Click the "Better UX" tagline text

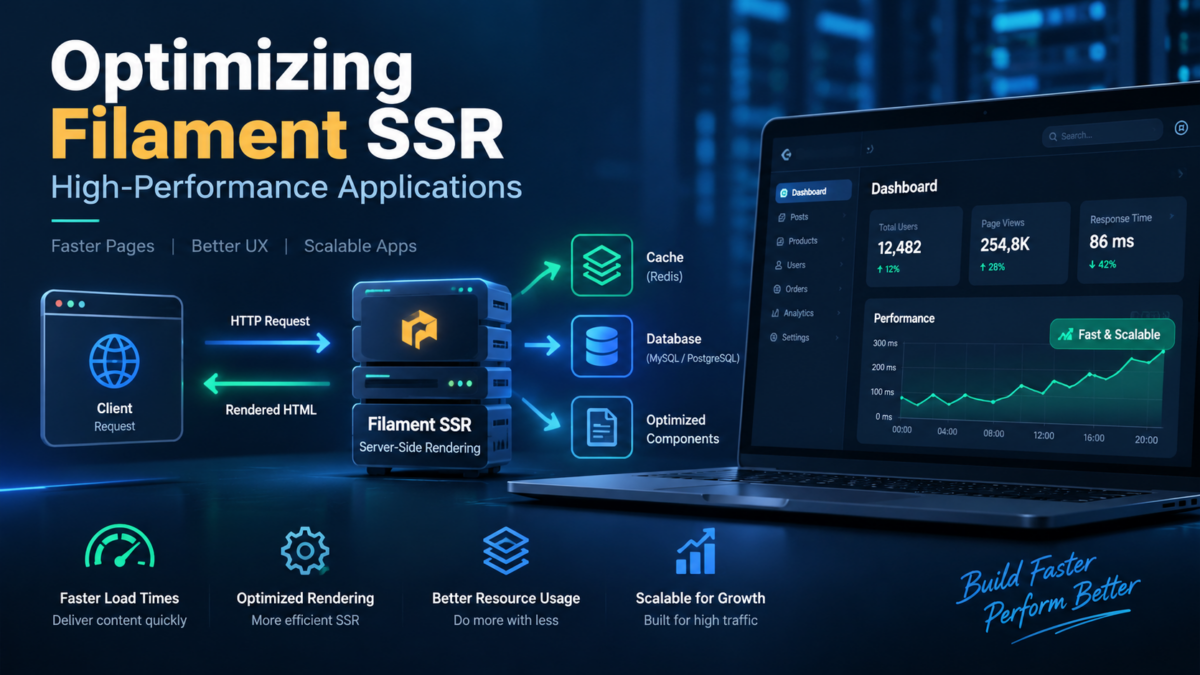[230, 246]
